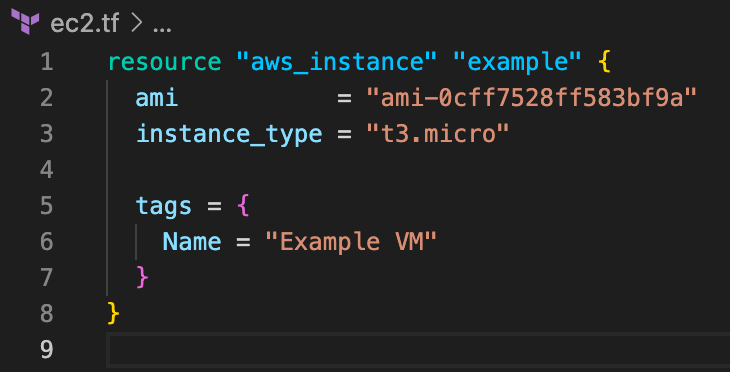Click the "example" resource name string
Viewport: 730px width, 372px height.
517,62
